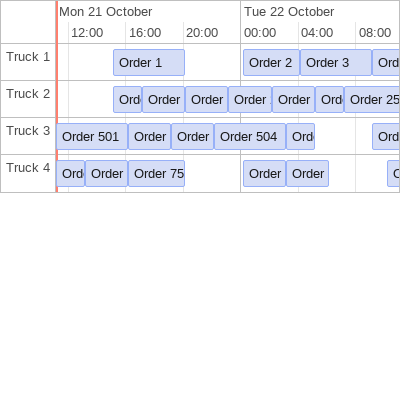
Task: Select Order 501 in Truck 3 row
Action: [x=92, y=137]
